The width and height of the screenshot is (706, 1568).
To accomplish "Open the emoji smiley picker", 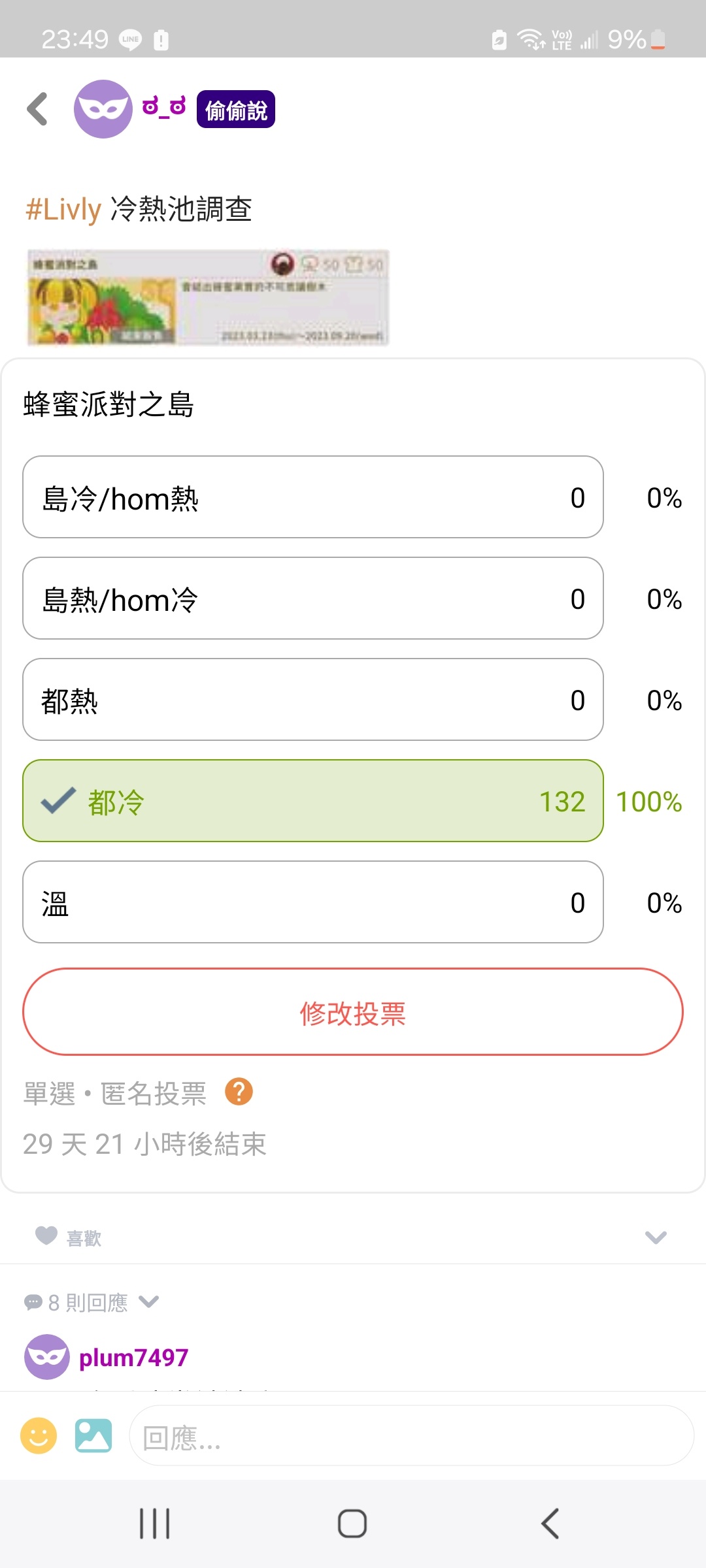I will 39,1435.
